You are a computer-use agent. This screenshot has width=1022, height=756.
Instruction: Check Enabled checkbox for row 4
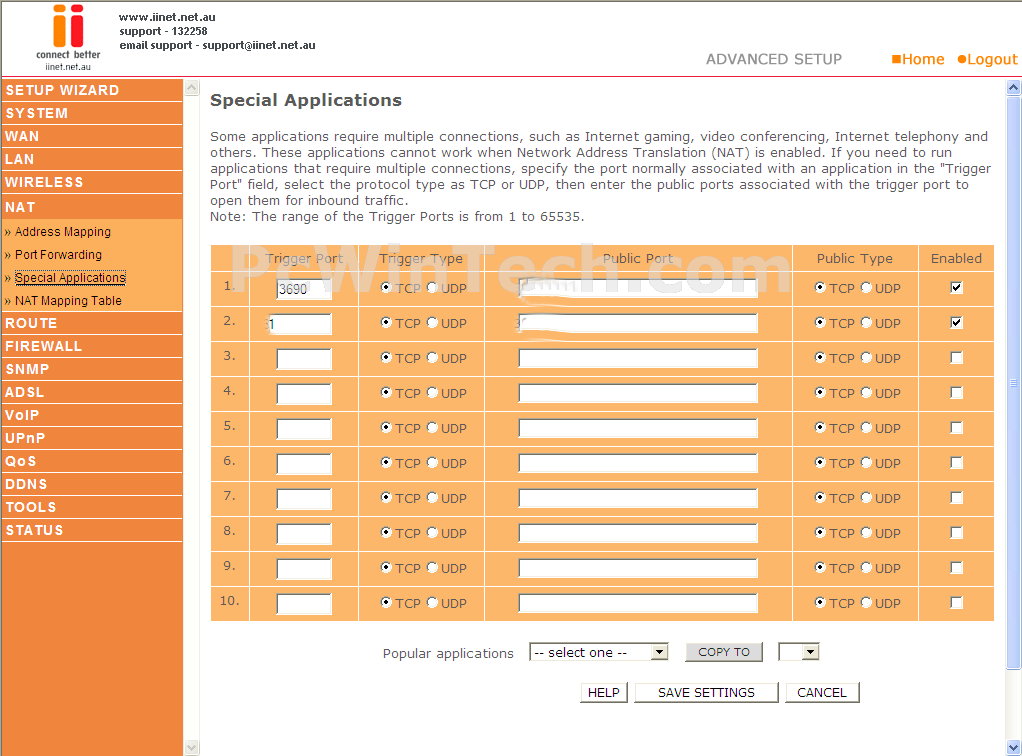[956, 393]
